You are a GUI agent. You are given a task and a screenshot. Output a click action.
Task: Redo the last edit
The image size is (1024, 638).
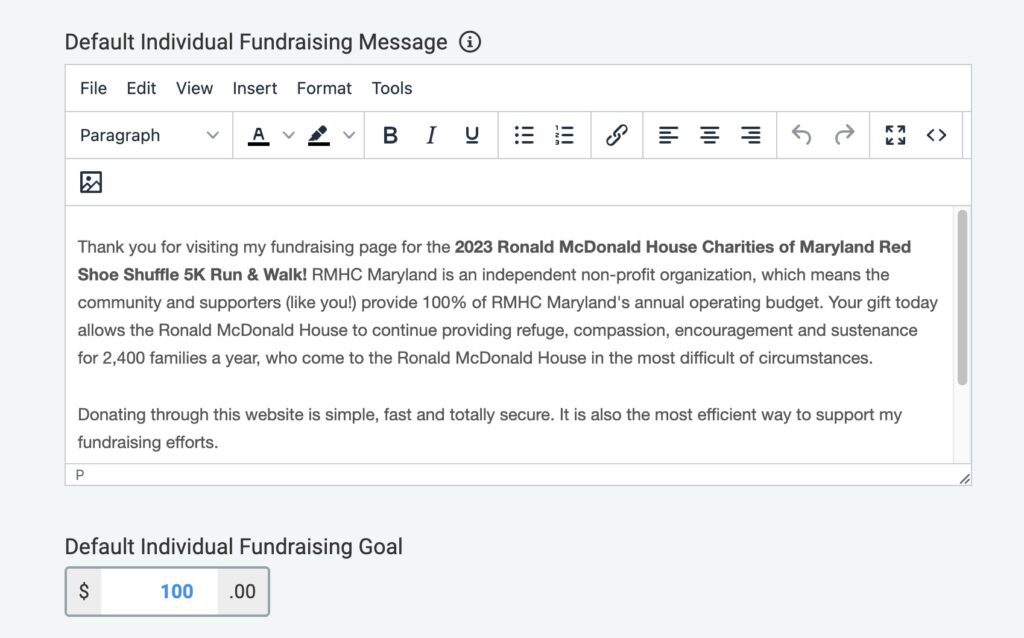(x=844, y=135)
